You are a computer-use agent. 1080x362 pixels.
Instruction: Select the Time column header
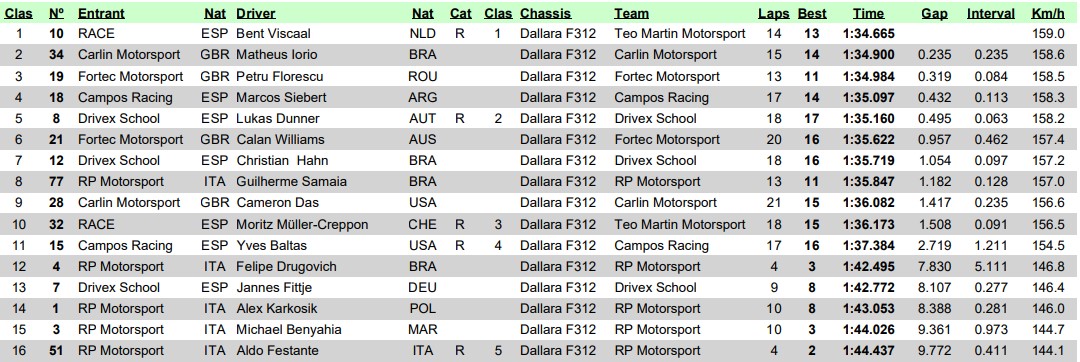[x=869, y=13]
